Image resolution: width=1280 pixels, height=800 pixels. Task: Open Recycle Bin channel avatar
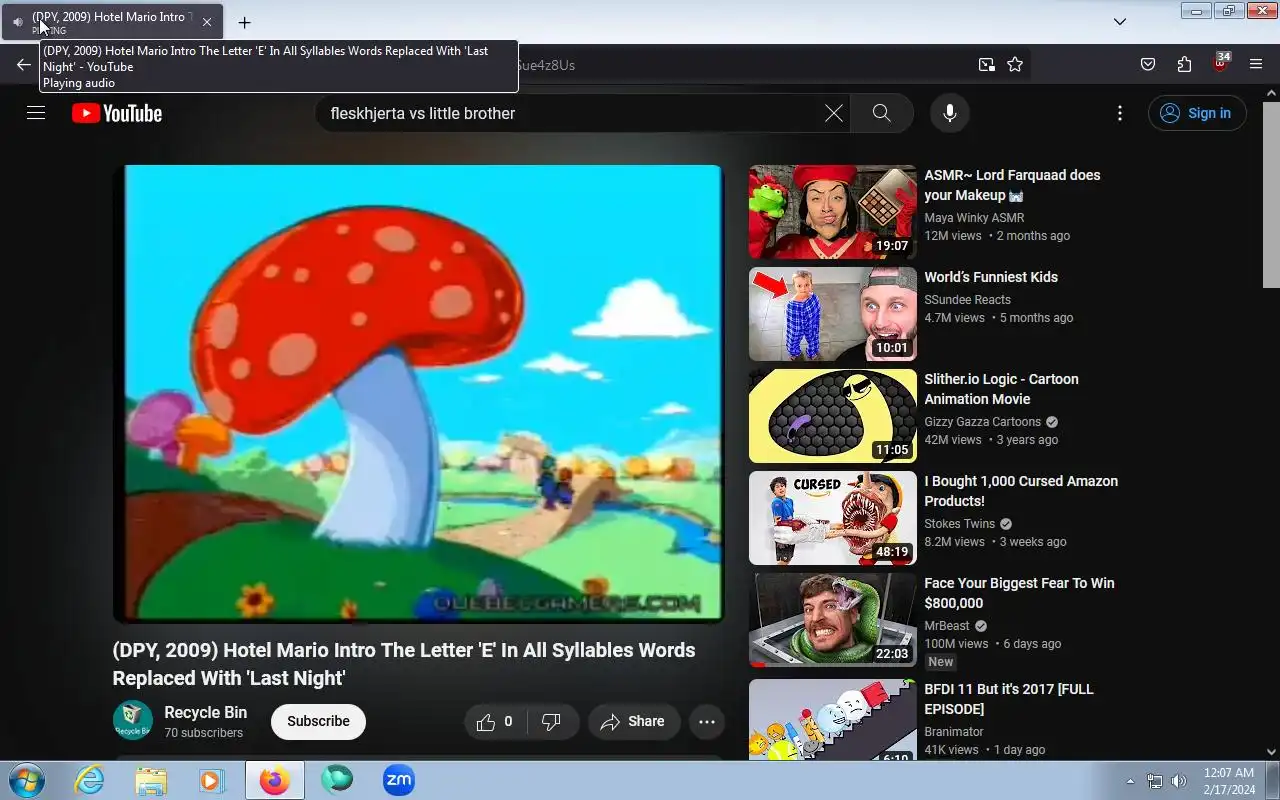point(132,721)
